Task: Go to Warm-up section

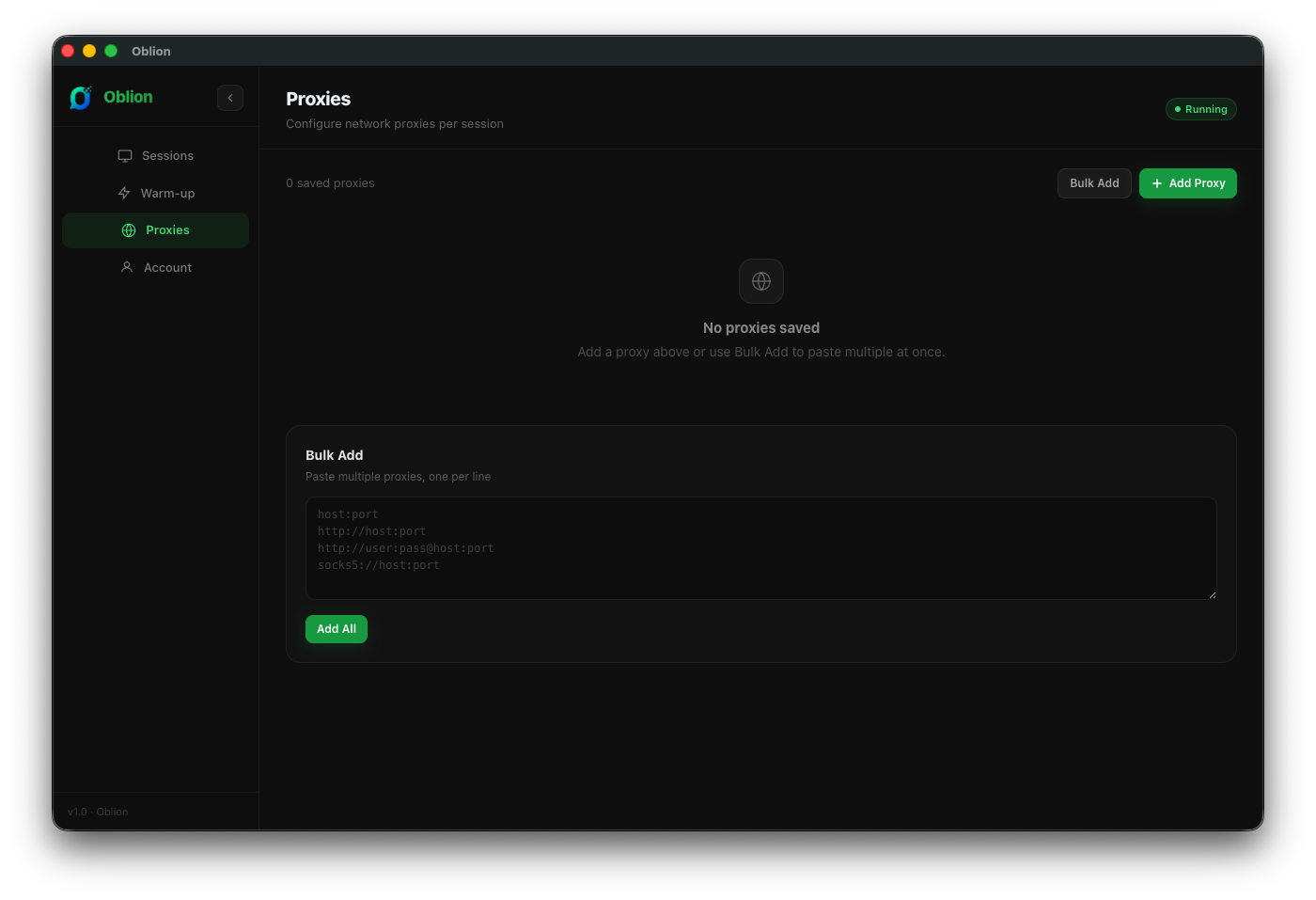Action: [x=155, y=193]
